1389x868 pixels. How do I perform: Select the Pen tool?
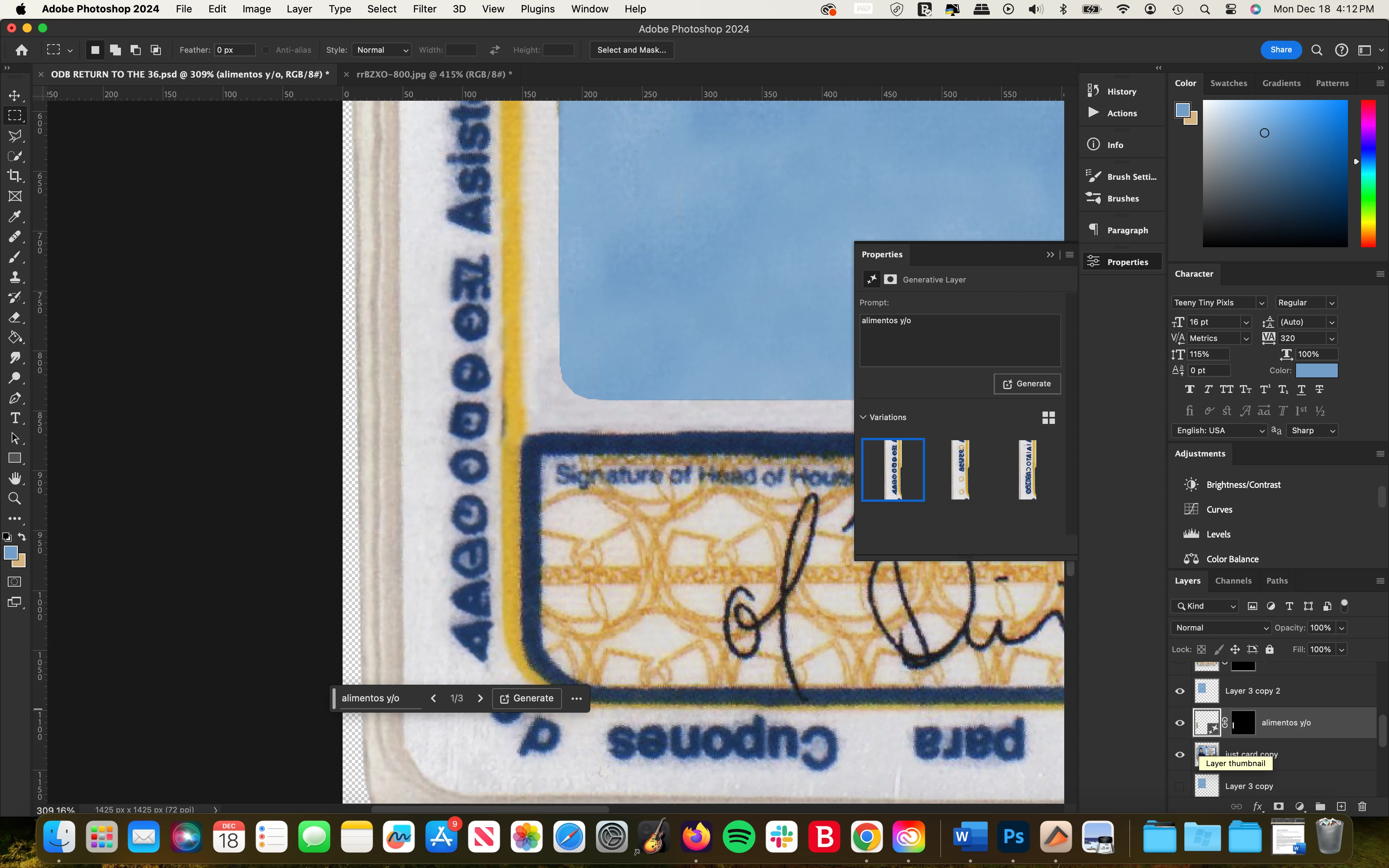pos(15,398)
